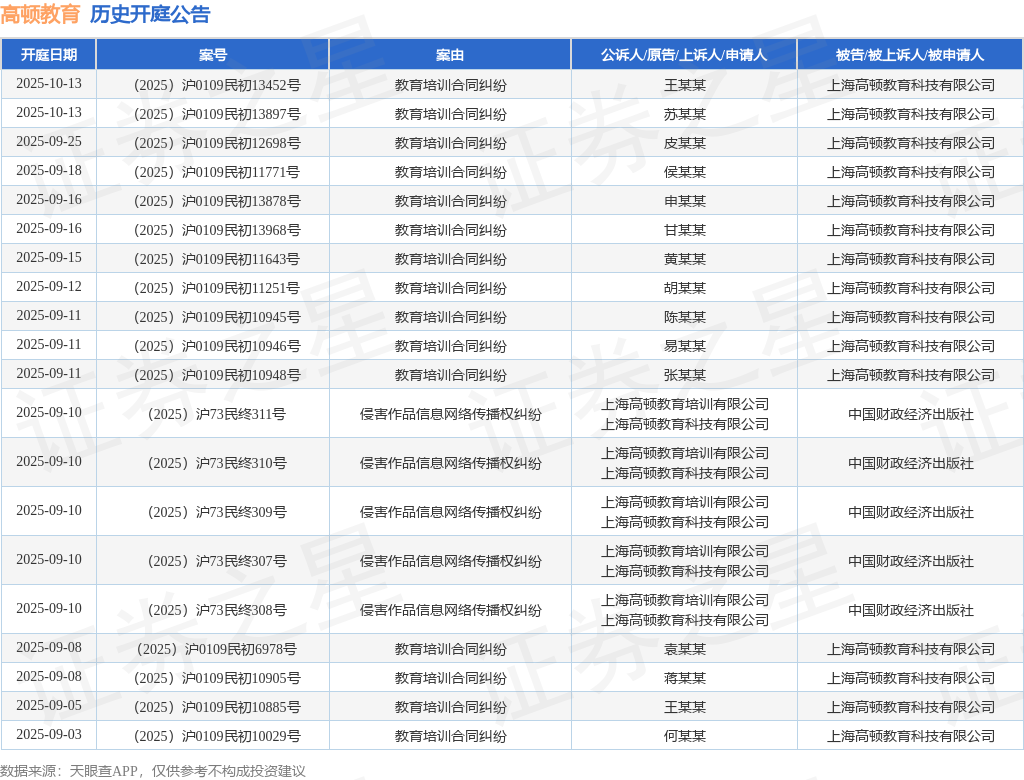Click case number 沪0109民初10029号

[241, 736]
